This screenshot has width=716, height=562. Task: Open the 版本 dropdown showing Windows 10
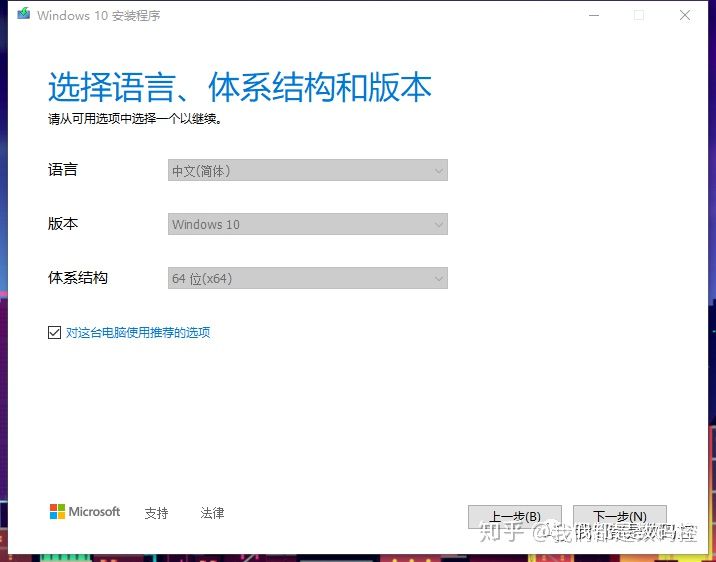click(x=308, y=224)
